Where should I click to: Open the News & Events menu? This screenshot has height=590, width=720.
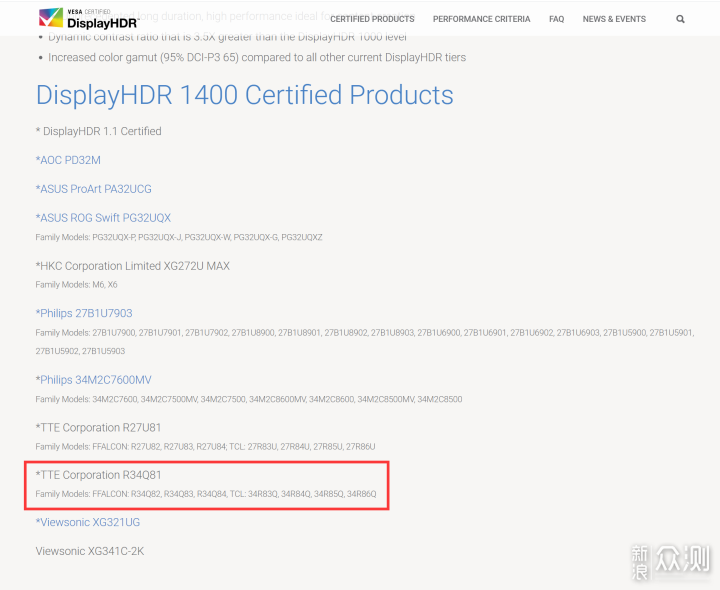[x=614, y=19]
